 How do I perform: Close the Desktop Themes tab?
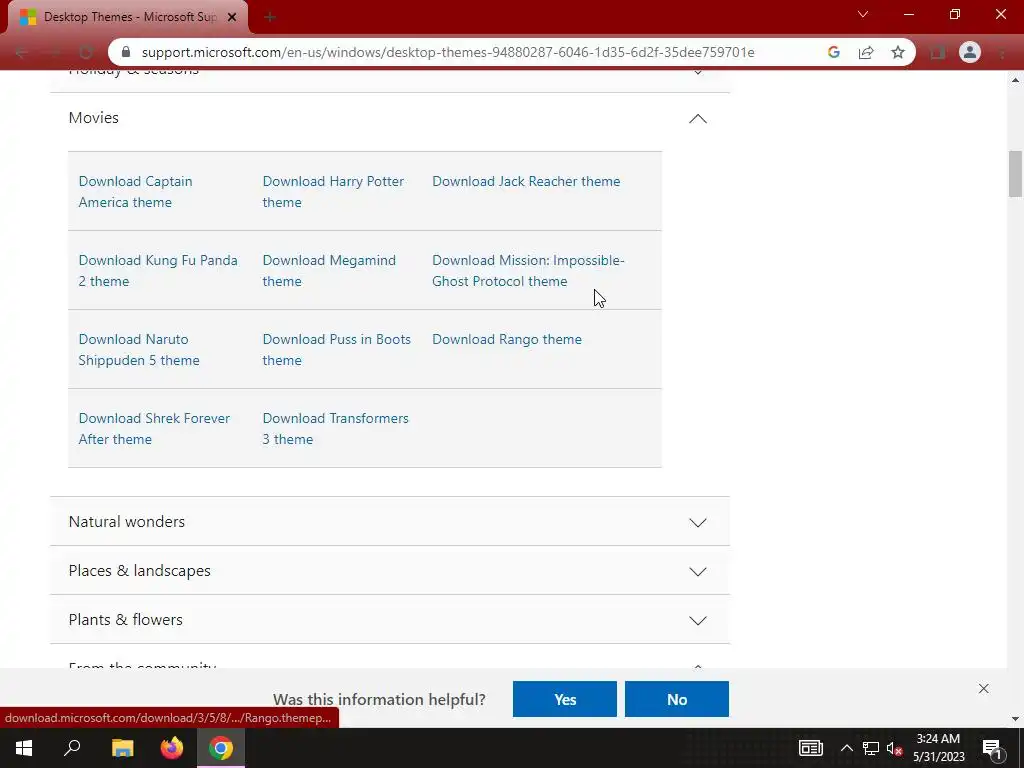click(232, 18)
